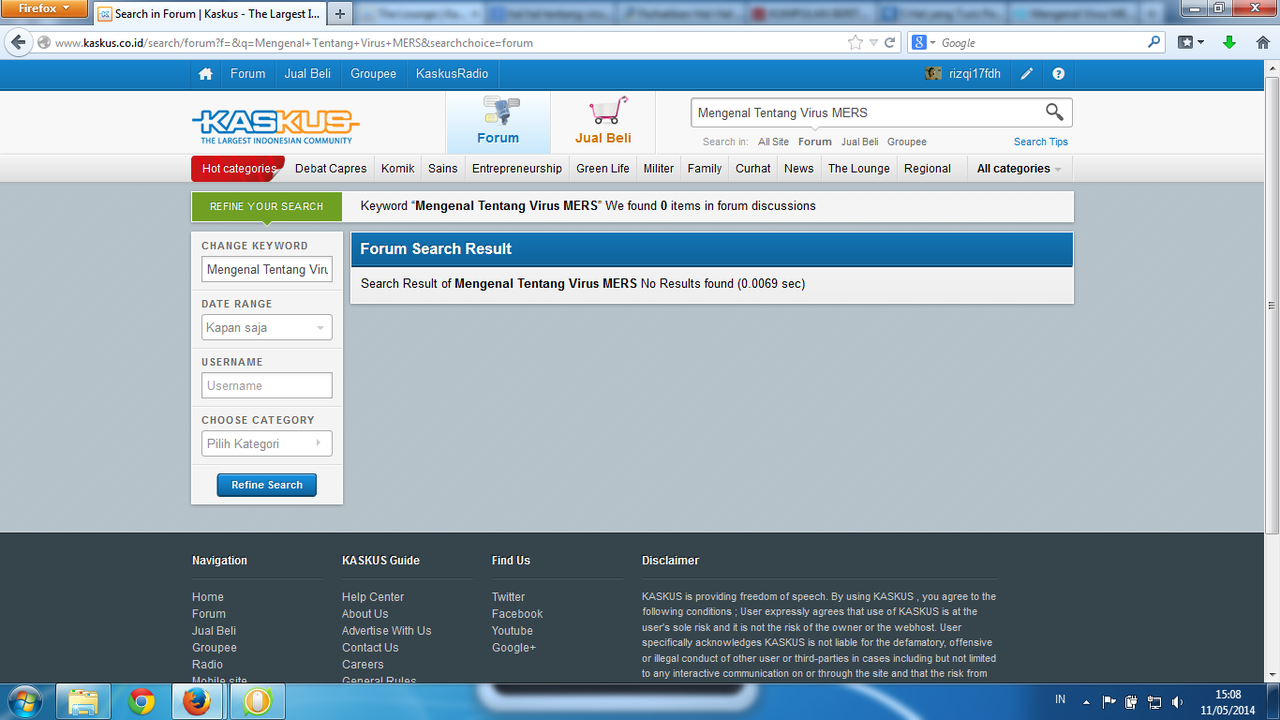Click the KASKUS logo
This screenshot has width=1280, height=720.
click(275, 126)
